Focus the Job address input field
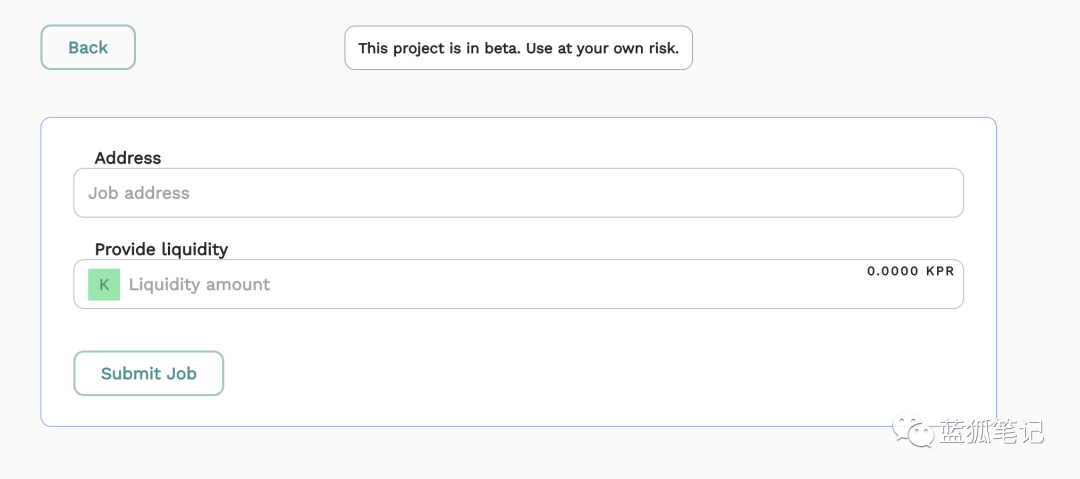Image resolution: width=1080 pixels, height=479 pixels. click(x=518, y=193)
